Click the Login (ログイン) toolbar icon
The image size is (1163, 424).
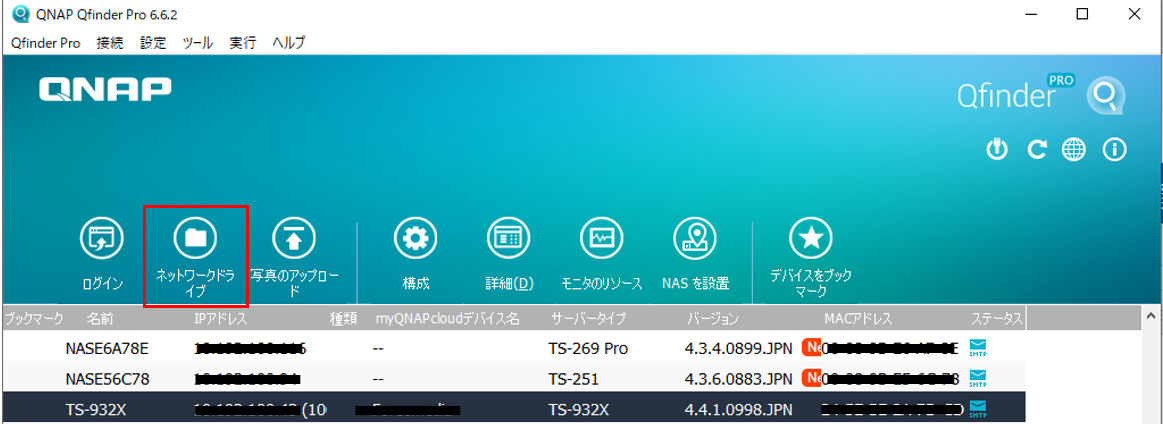click(102, 238)
